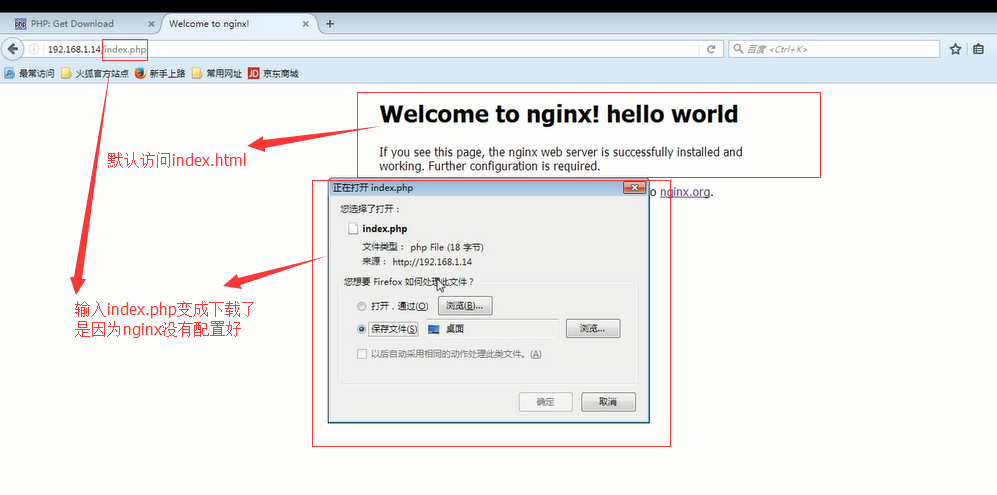Select the 打开，通过 radio option
997x495 pixels.
(361, 306)
